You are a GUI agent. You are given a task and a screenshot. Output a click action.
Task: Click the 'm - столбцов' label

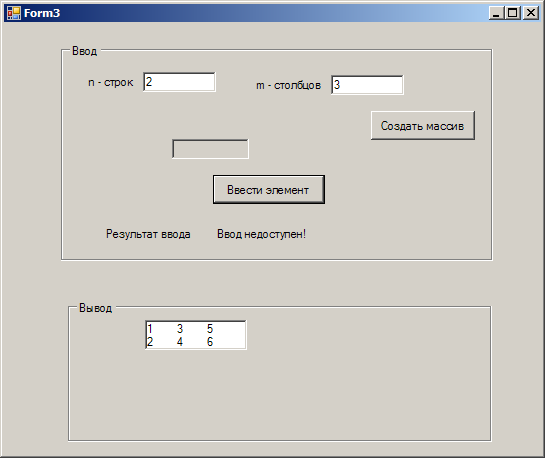click(x=288, y=85)
